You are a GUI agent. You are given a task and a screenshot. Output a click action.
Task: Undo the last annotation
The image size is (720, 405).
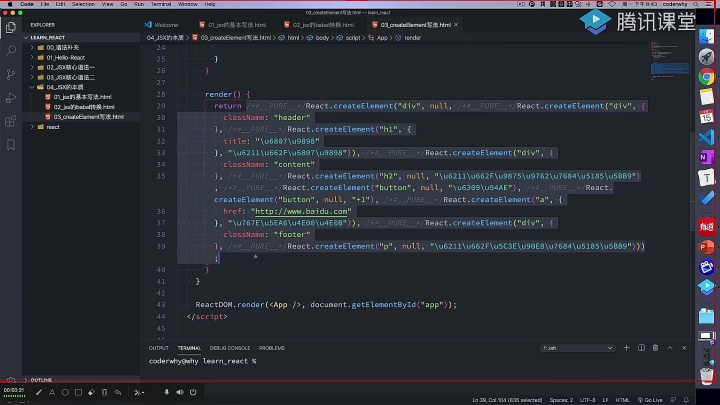(x=118, y=392)
